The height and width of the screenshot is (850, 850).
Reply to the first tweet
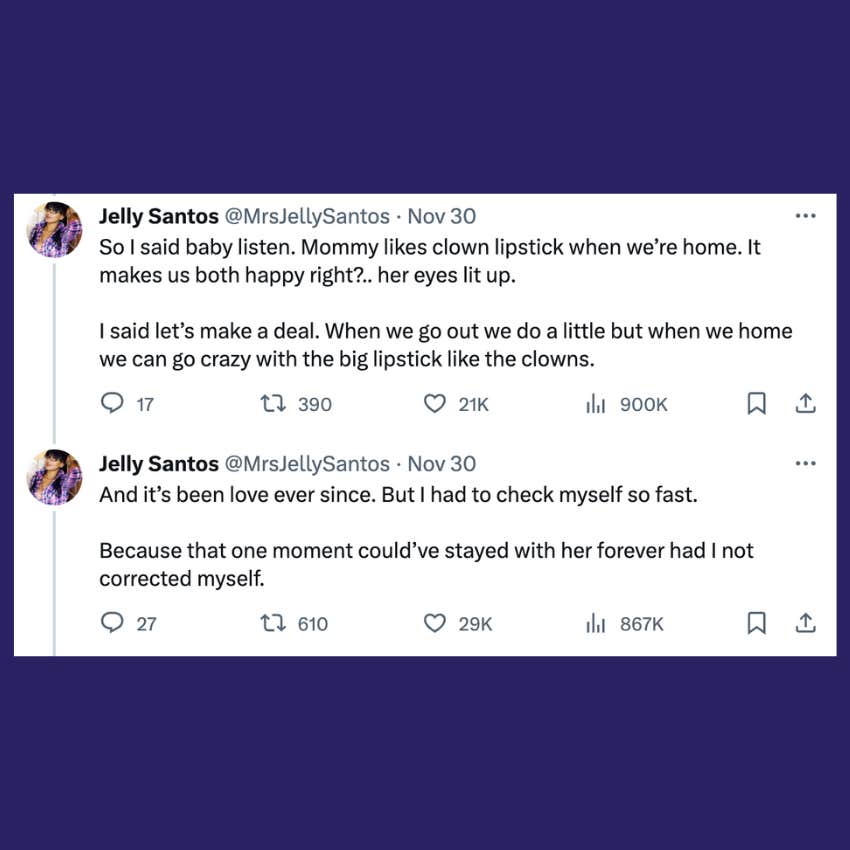click(111, 403)
